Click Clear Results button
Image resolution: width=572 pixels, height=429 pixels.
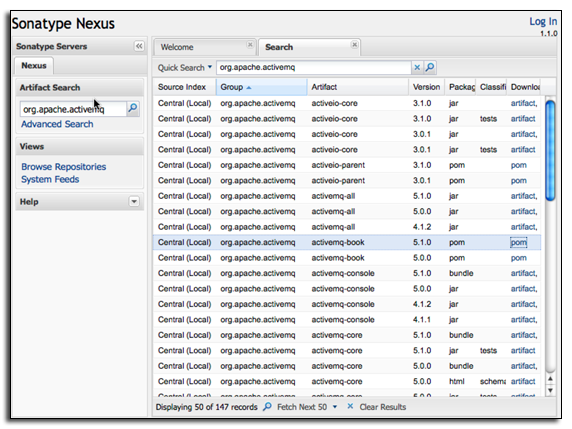pyautogui.click(x=383, y=407)
